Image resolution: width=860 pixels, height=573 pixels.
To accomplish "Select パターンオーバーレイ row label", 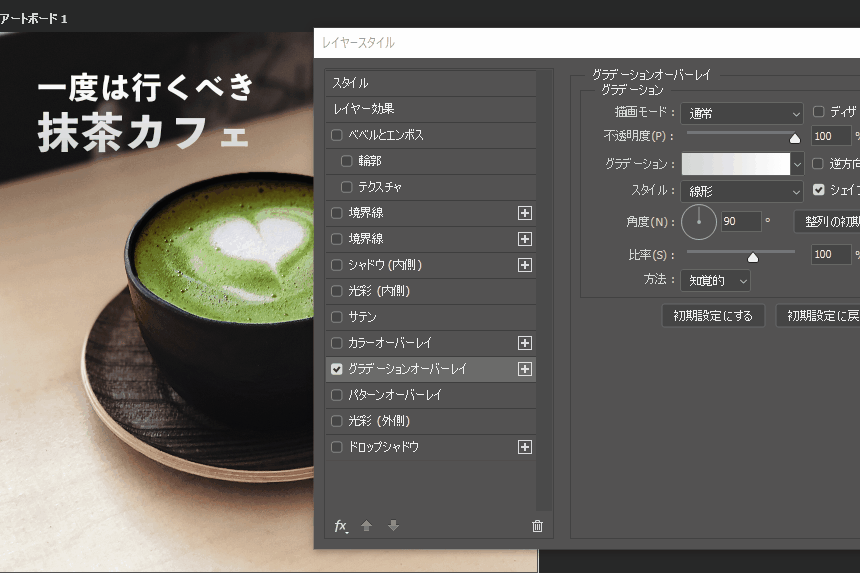I will (395, 395).
